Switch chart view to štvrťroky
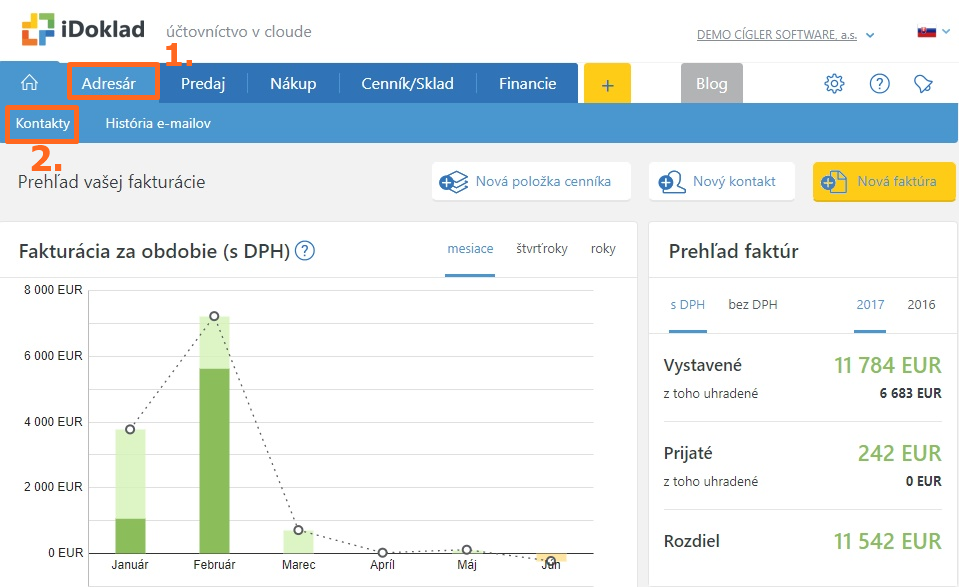 [x=541, y=249]
